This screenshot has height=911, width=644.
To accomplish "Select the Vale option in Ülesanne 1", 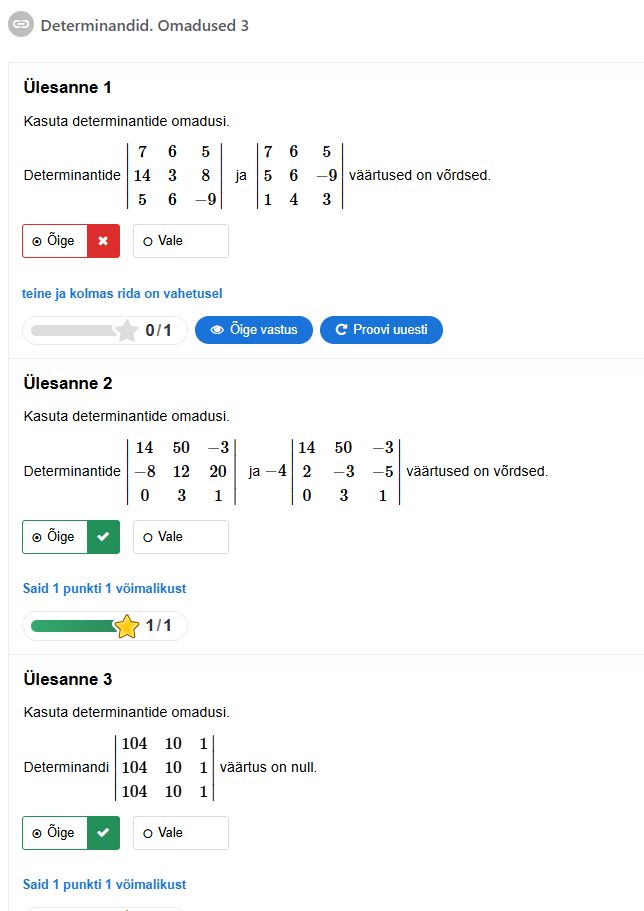I will point(180,241).
